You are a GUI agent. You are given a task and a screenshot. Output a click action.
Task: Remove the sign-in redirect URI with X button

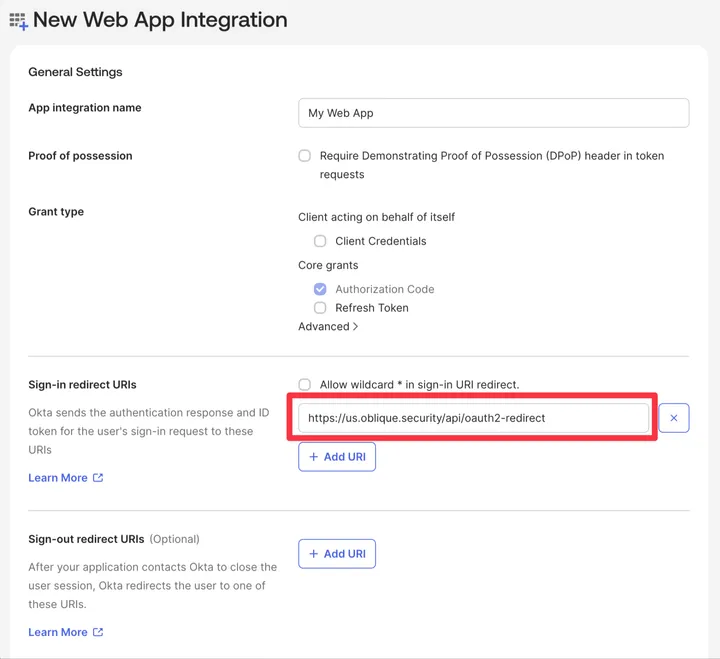(674, 418)
